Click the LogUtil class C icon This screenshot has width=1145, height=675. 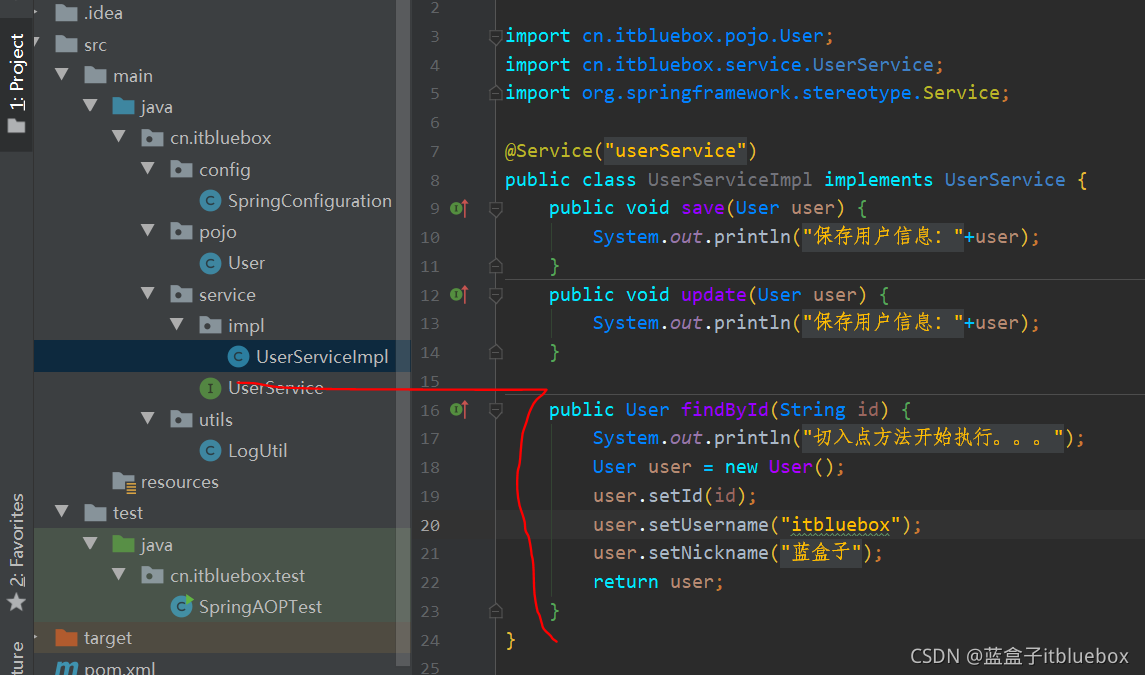pyautogui.click(x=210, y=451)
